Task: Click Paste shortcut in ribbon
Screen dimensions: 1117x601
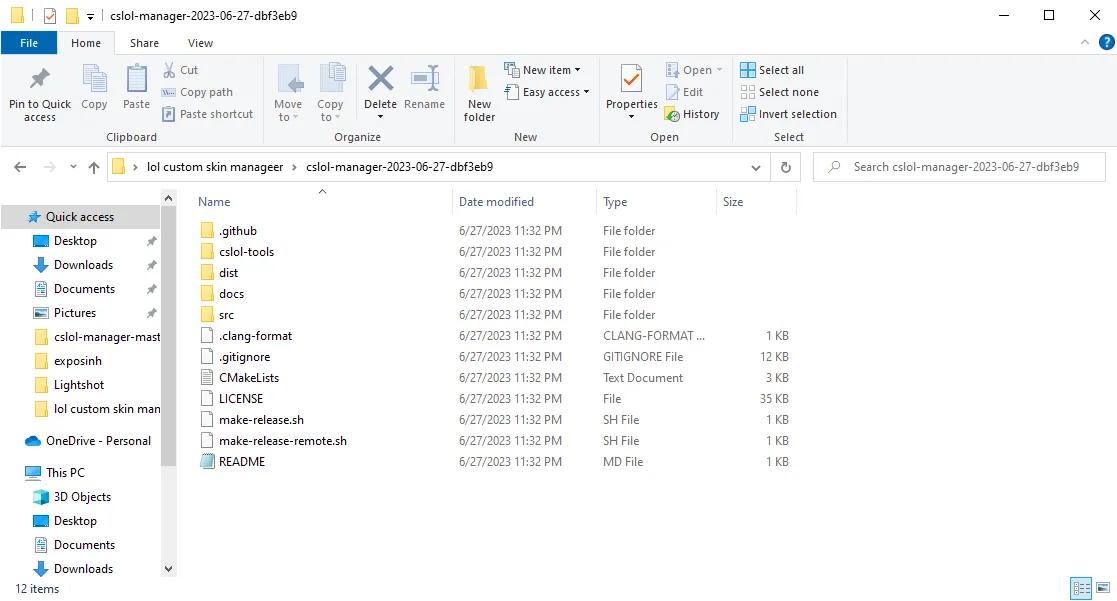Action: [x=207, y=114]
